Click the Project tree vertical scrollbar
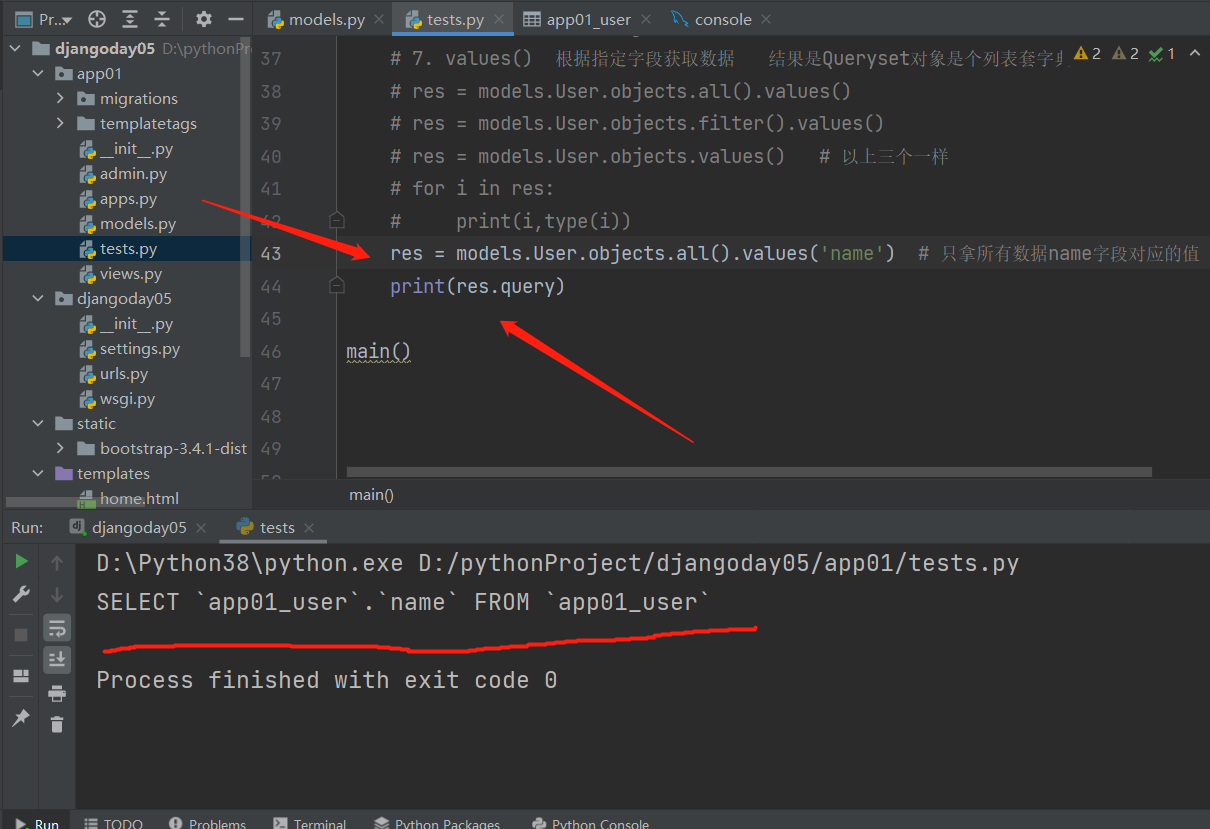The width and height of the screenshot is (1210, 829). pos(246,198)
